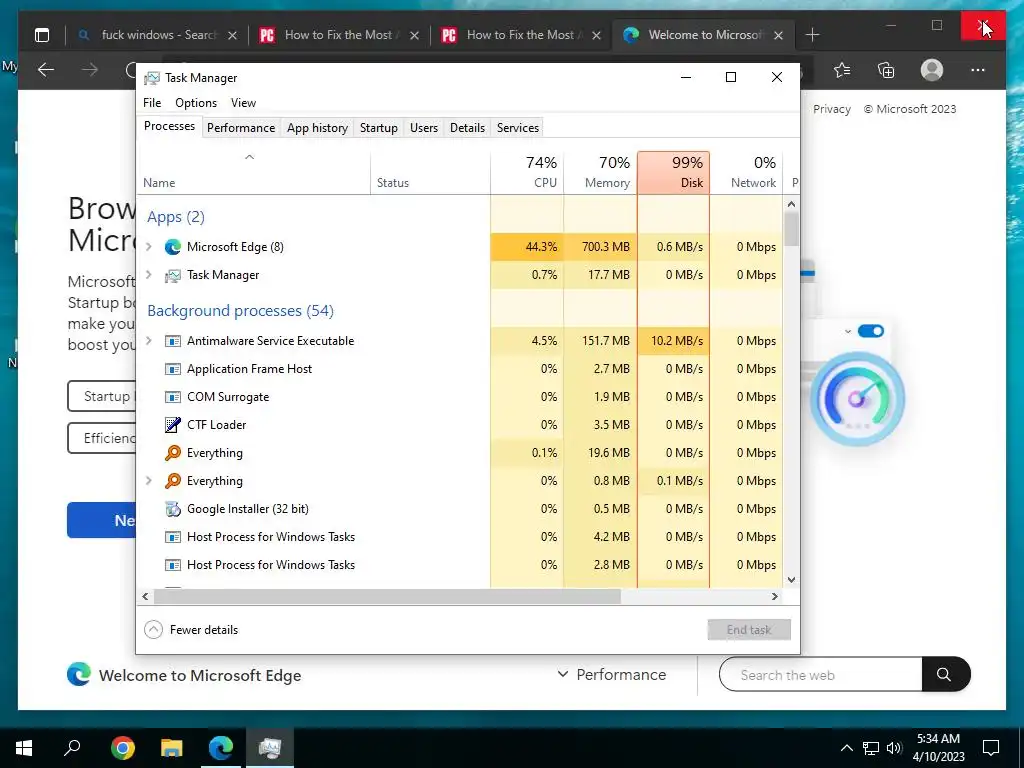Screen dimensions: 1024x768
Task: Open Edge Settings and more ellipsis
Action: (x=978, y=70)
